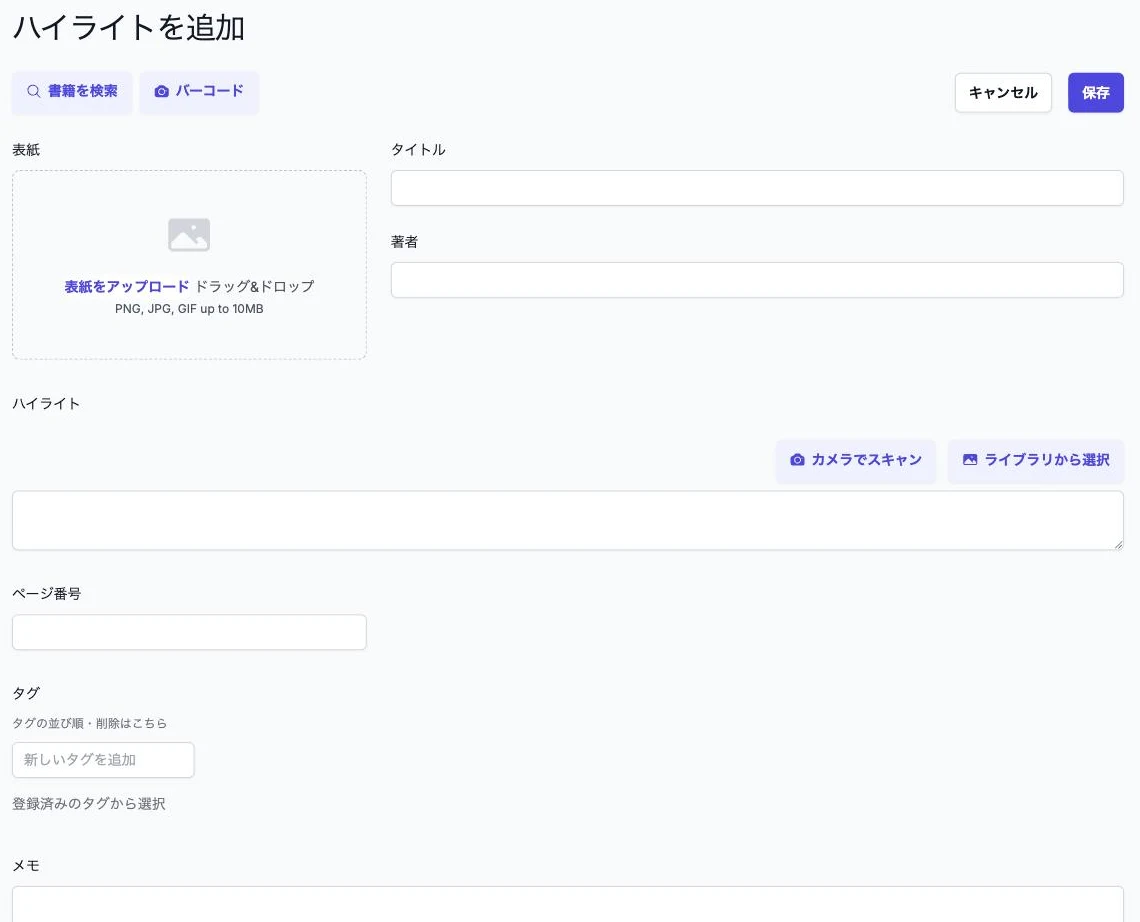Focus the 新しいタグを追加 input
This screenshot has width=1140, height=922.
click(103, 760)
